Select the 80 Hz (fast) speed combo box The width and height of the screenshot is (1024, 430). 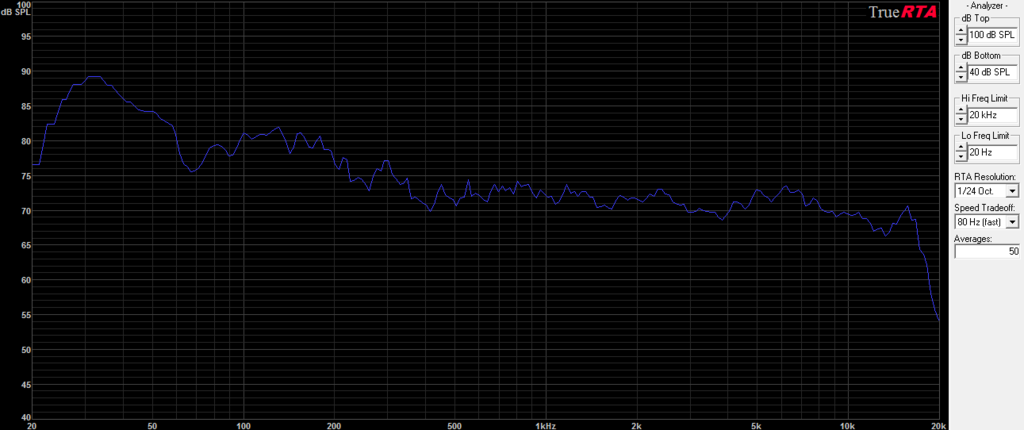point(986,222)
